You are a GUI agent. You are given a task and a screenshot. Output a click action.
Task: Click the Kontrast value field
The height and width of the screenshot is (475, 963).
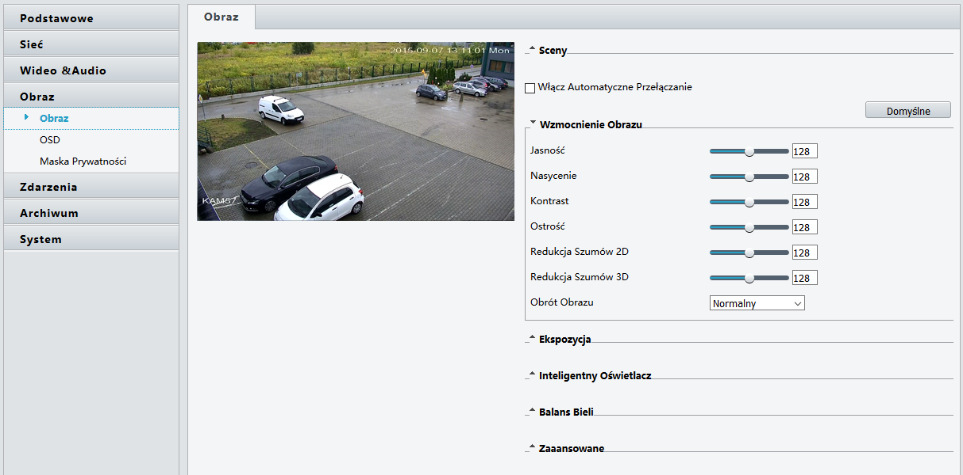click(805, 202)
